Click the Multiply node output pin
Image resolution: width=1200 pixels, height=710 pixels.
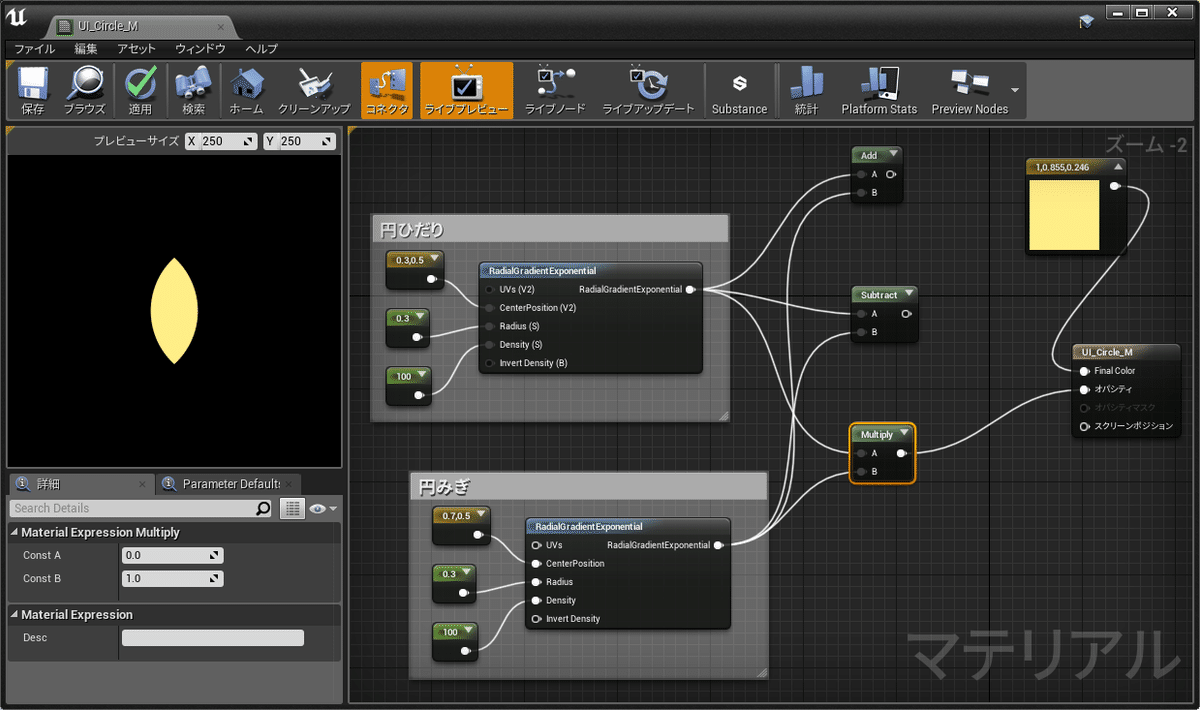[x=902, y=453]
